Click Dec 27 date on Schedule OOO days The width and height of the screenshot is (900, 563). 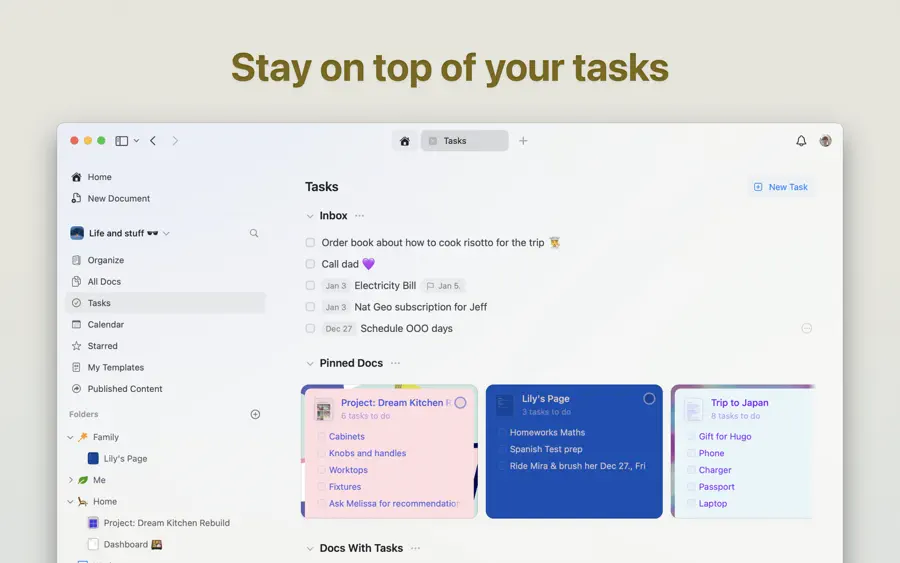tap(339, 329)
